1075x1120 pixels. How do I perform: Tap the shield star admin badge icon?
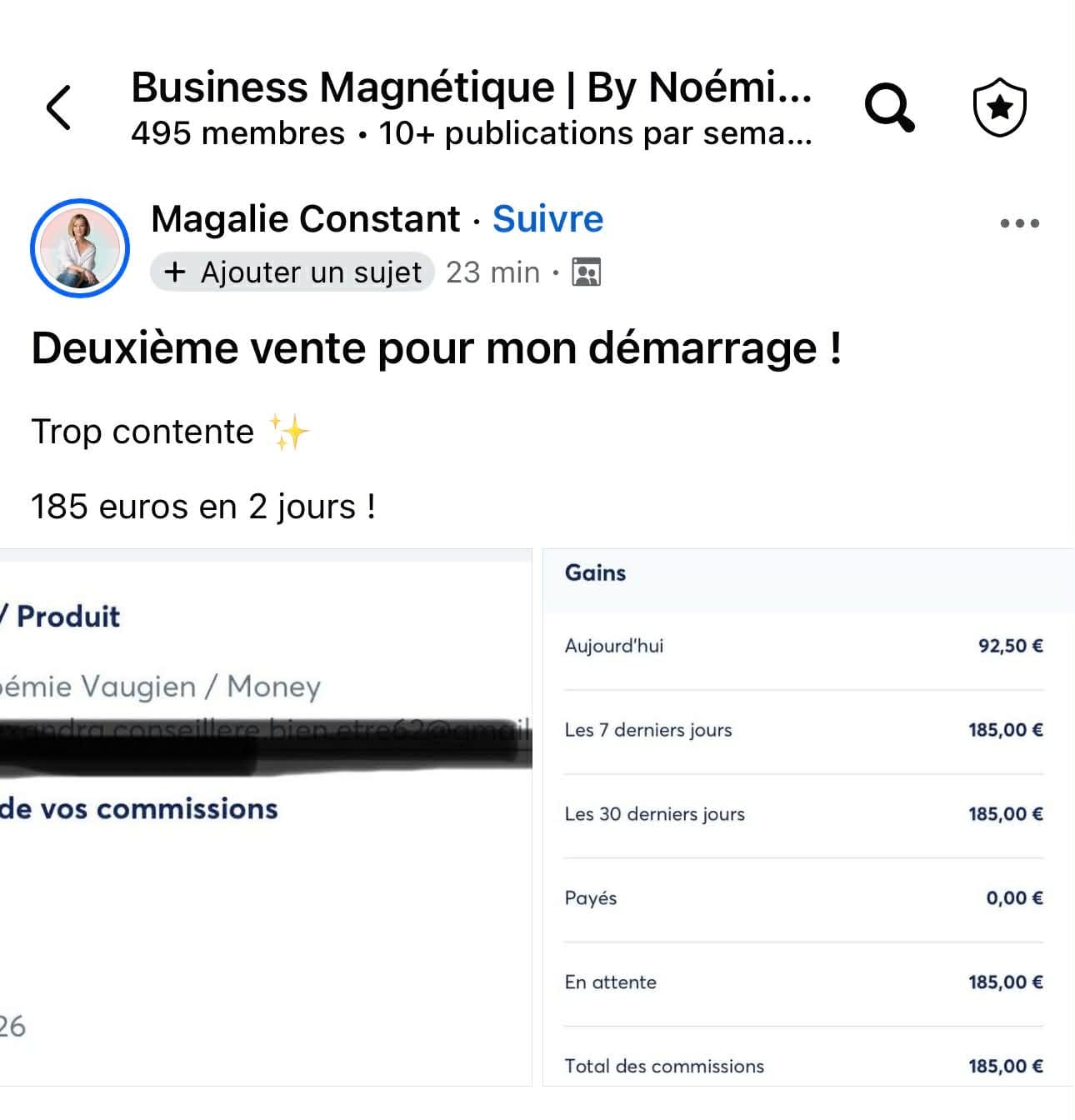(x=1000, y=107)
